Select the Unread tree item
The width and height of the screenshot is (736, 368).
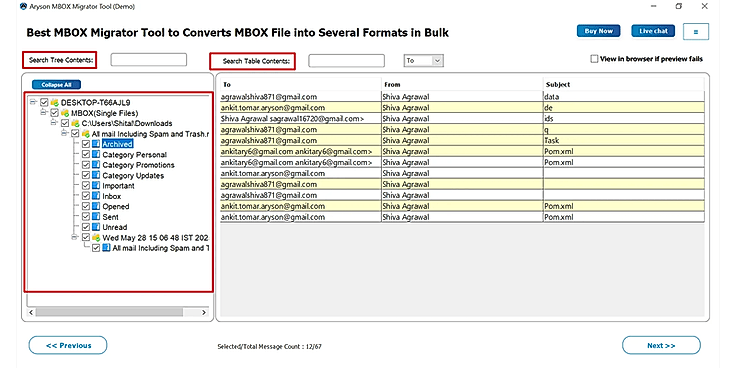tap(115, 227)
